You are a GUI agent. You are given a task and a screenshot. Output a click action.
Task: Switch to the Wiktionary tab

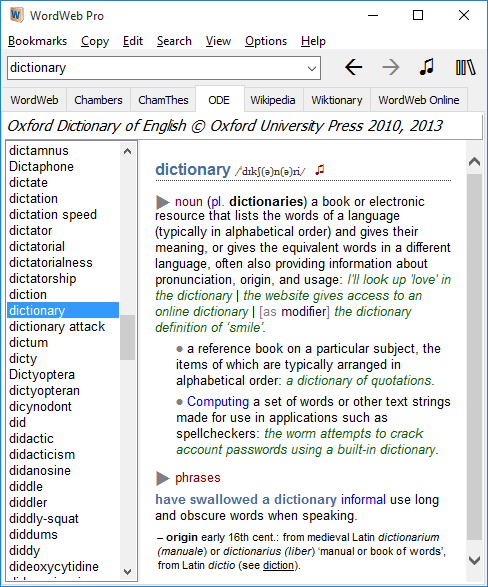337,100
